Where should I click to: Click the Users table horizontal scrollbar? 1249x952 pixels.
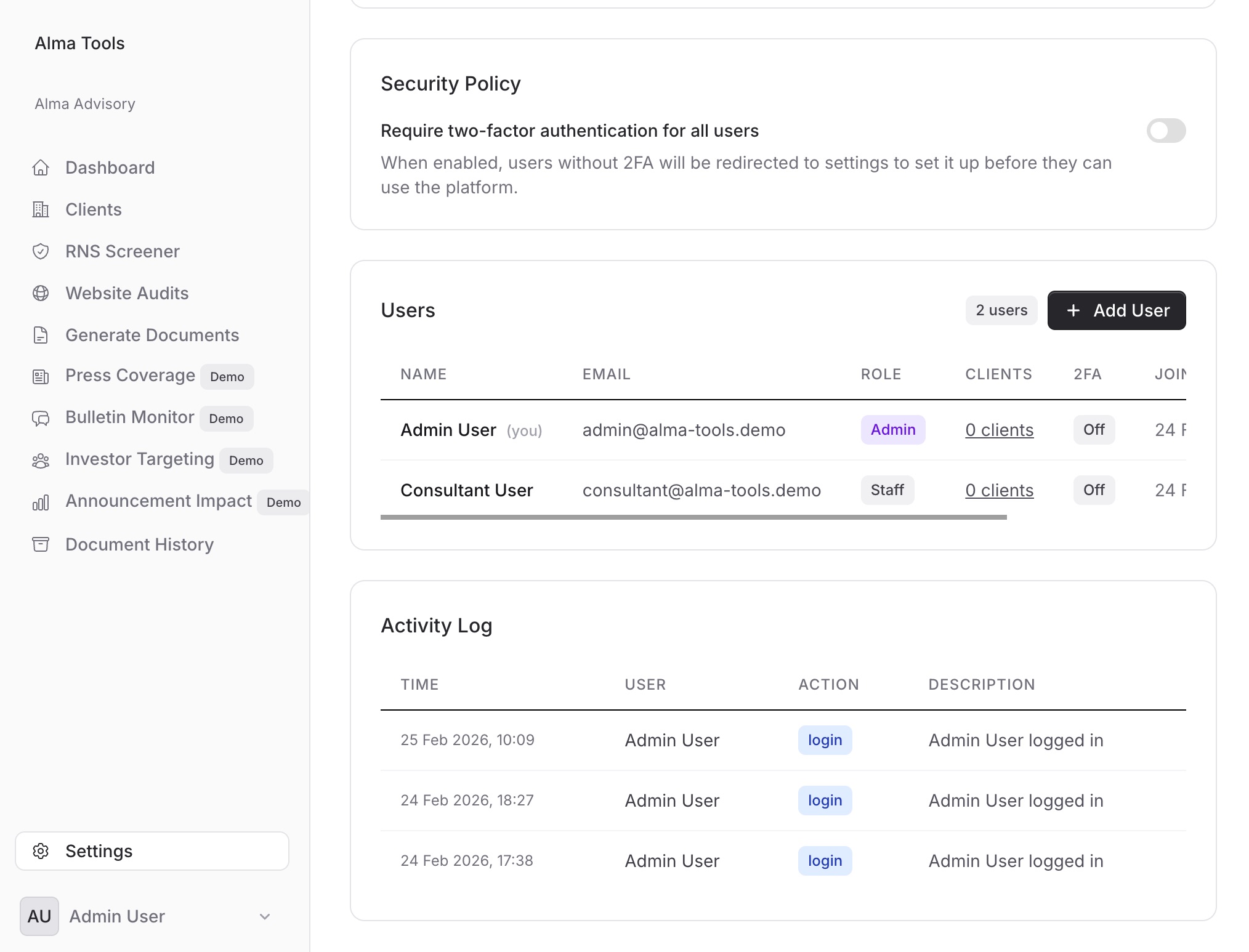tap(693, 517)
